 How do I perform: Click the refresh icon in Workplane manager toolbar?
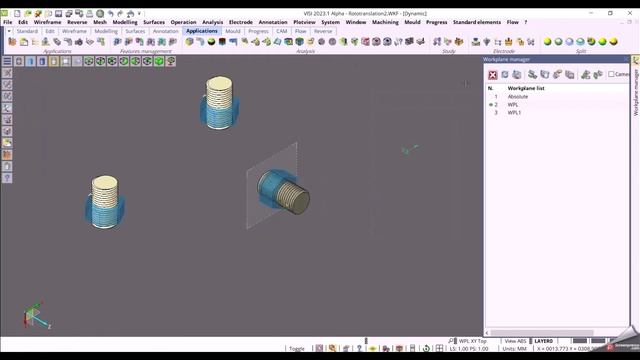pyautogui.click(x=505, y=75)
